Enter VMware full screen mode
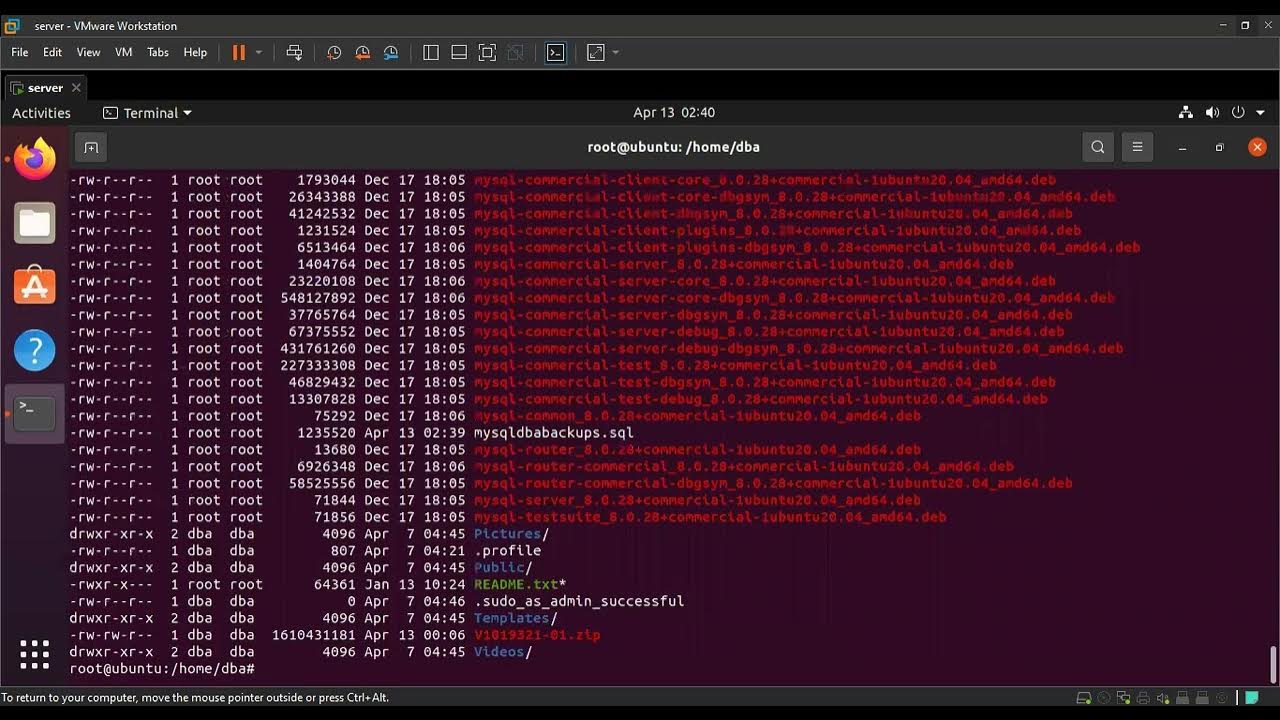The image size is (1280, 720). click(487, 52)
